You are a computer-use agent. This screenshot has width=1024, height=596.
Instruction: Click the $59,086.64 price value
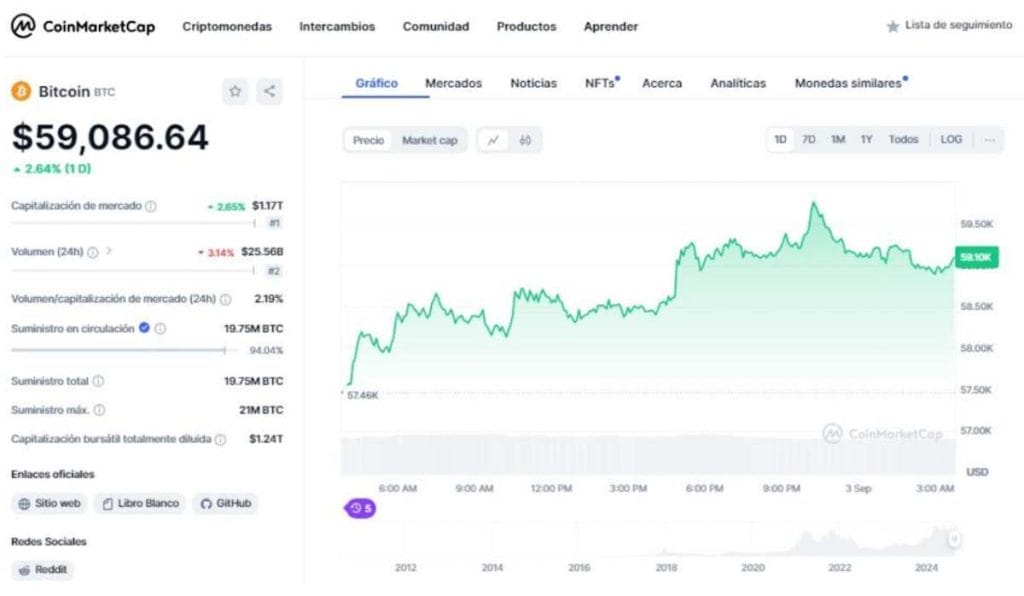[110, 137]
